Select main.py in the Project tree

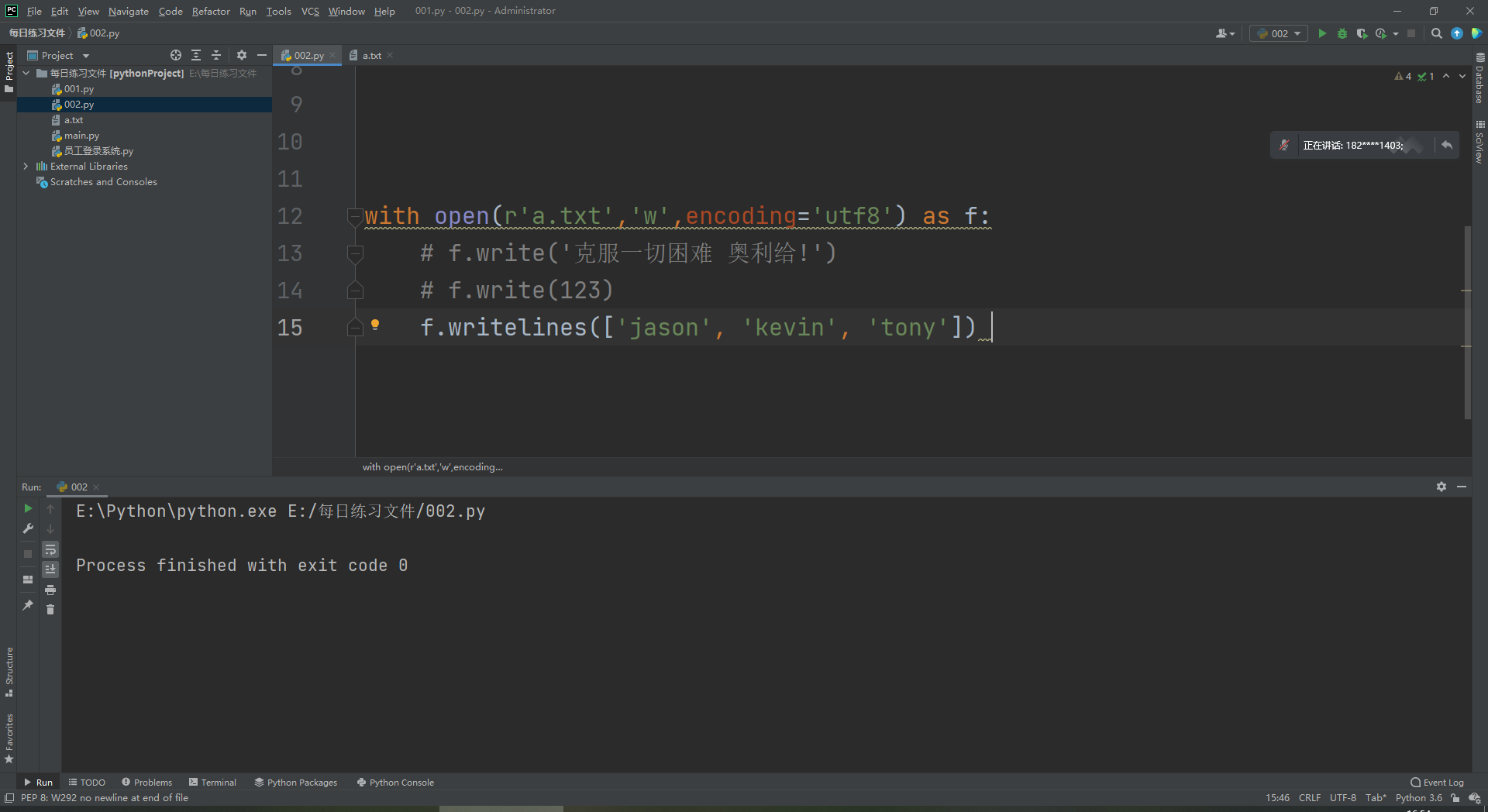pyautogui.click(x=81, y=136)
